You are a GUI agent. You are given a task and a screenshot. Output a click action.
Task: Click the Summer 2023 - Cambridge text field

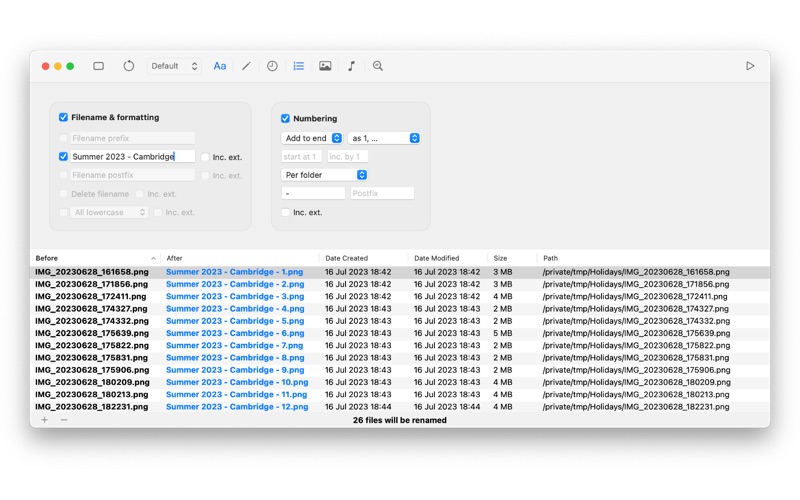(133, 157)
